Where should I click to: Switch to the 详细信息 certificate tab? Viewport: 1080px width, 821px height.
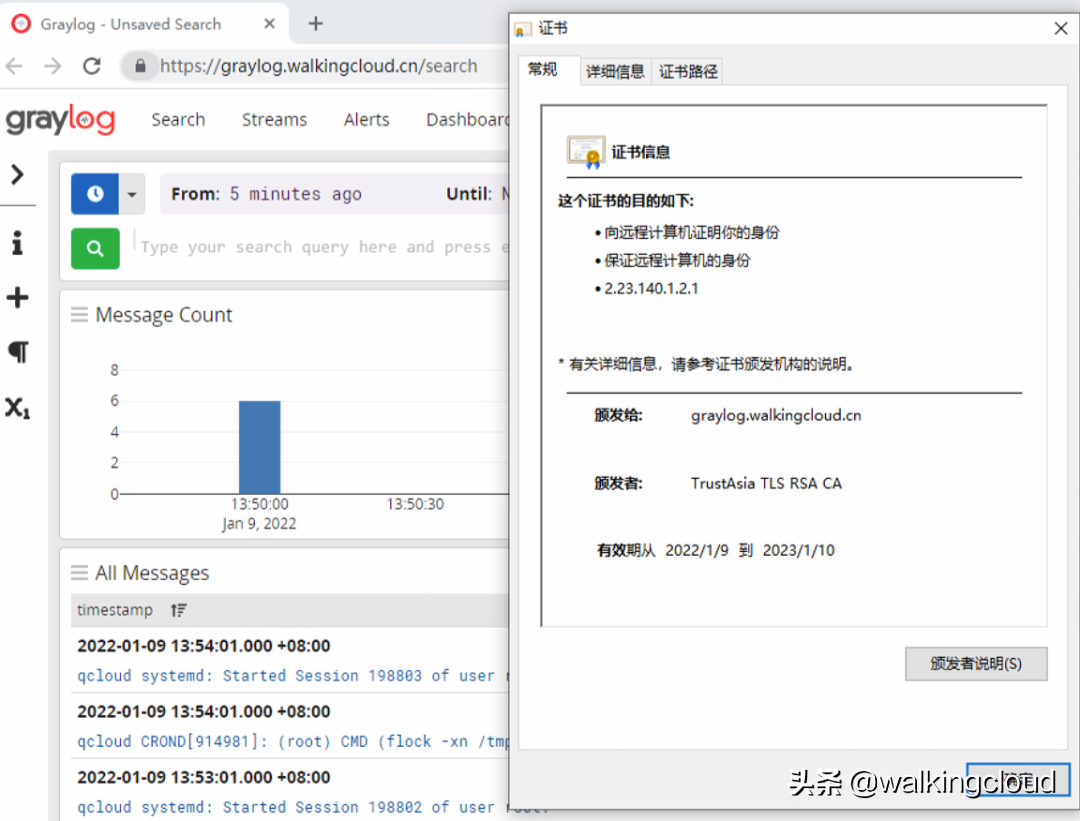click(x=615, y=71)
